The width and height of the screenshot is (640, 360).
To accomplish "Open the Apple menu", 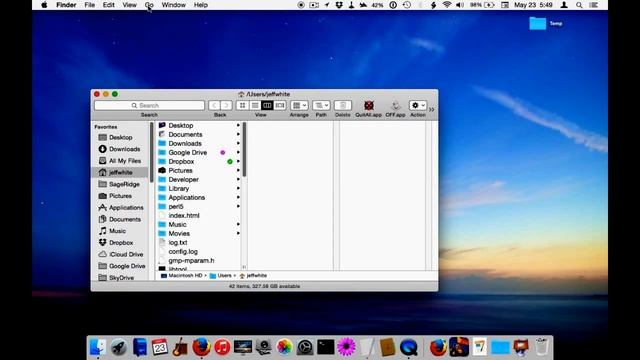I will point(44,5).
